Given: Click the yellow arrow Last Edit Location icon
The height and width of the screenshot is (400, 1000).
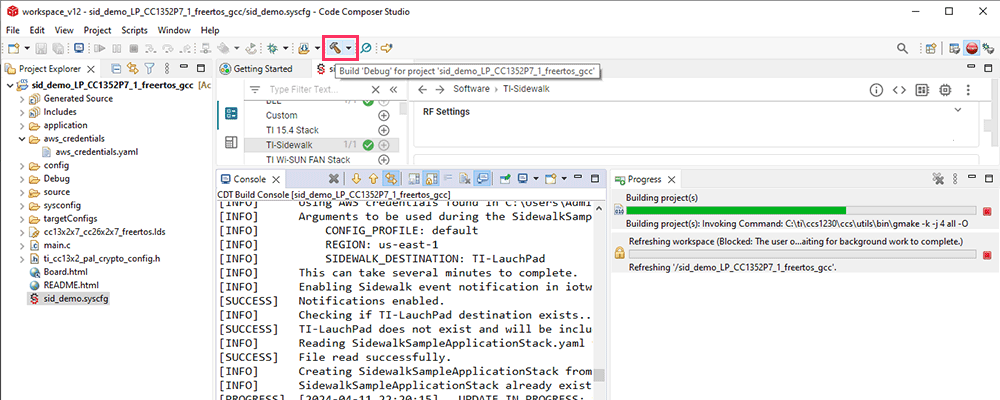Looking at the screenshot, I should tap(386, 48).
